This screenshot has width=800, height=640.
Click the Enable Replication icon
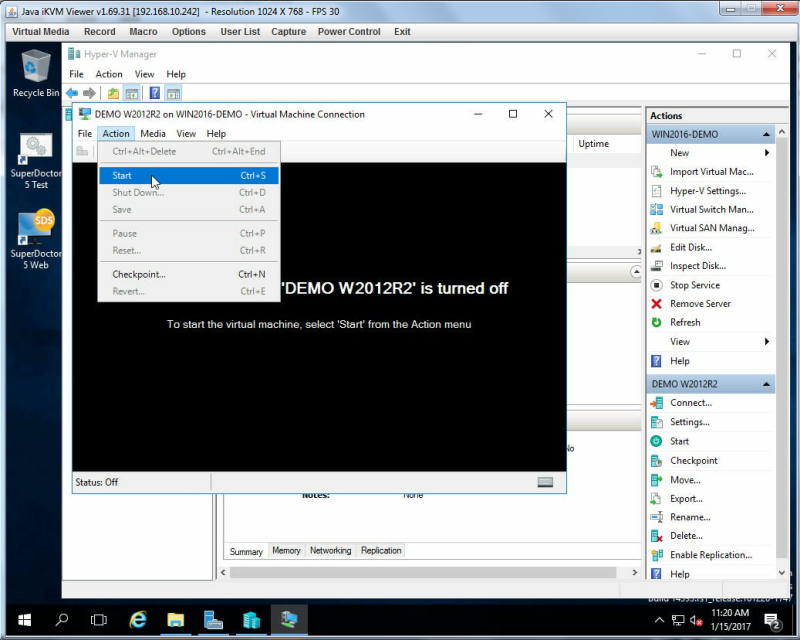tap(657, 555)
